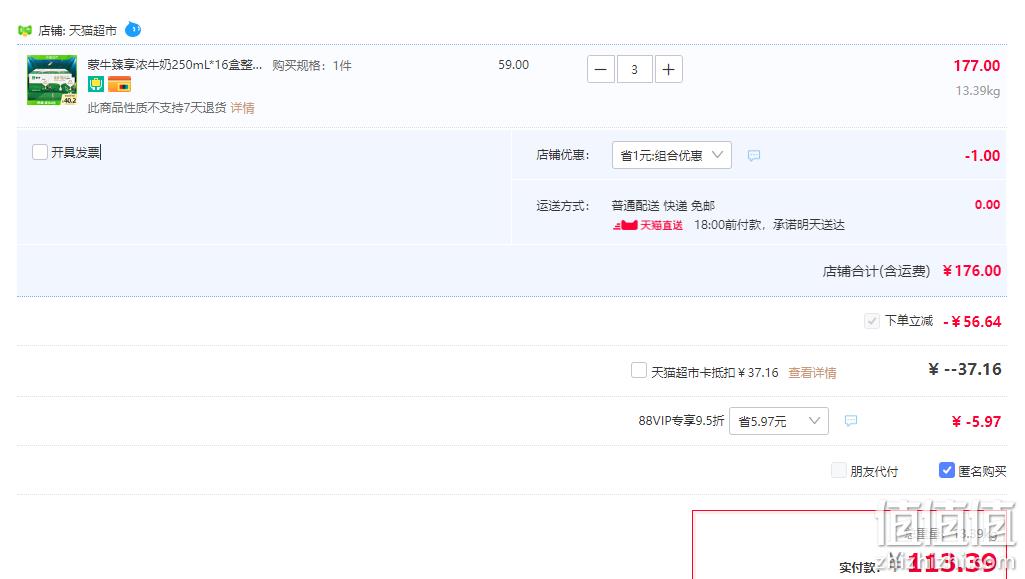Screen dimensions: 1025x579
Task: Open the 省1元:组合优惠 dropdown
Action: [671, 156]
